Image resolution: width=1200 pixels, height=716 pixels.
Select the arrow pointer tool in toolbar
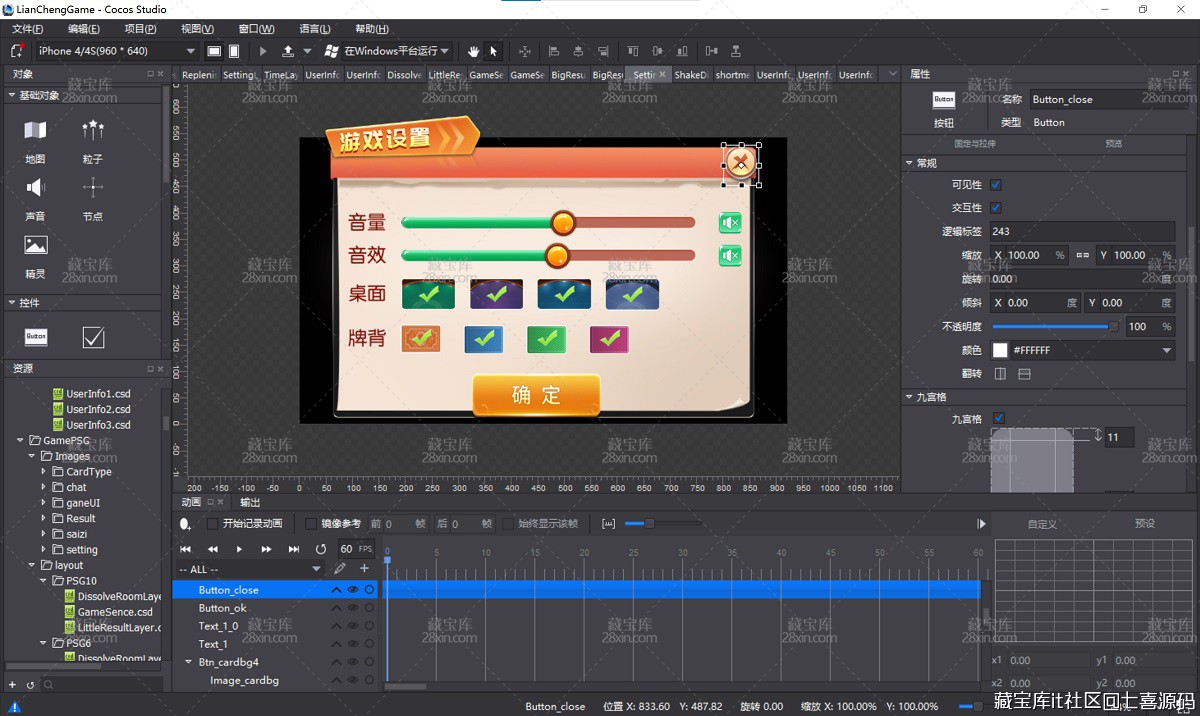pos(493,51)
